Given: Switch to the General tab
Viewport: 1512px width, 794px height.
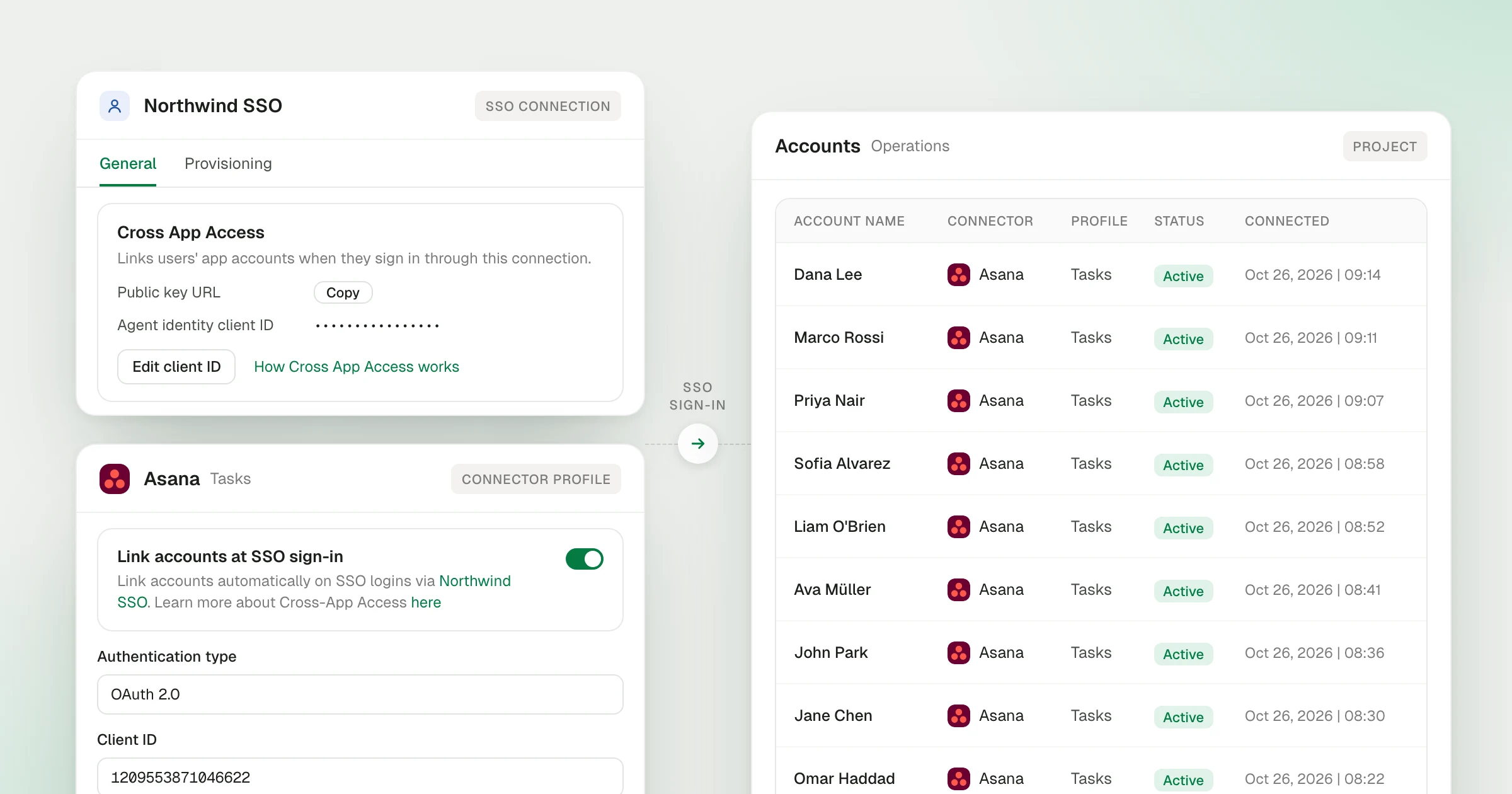Looking at the screenshot, I should (128, 164).
